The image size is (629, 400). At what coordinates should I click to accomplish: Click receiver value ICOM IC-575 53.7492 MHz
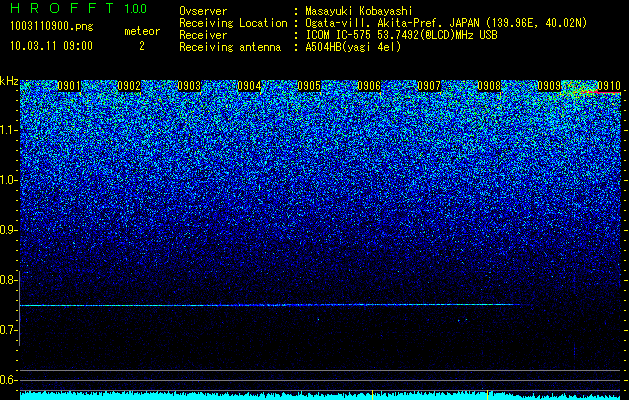click(401, 35)
